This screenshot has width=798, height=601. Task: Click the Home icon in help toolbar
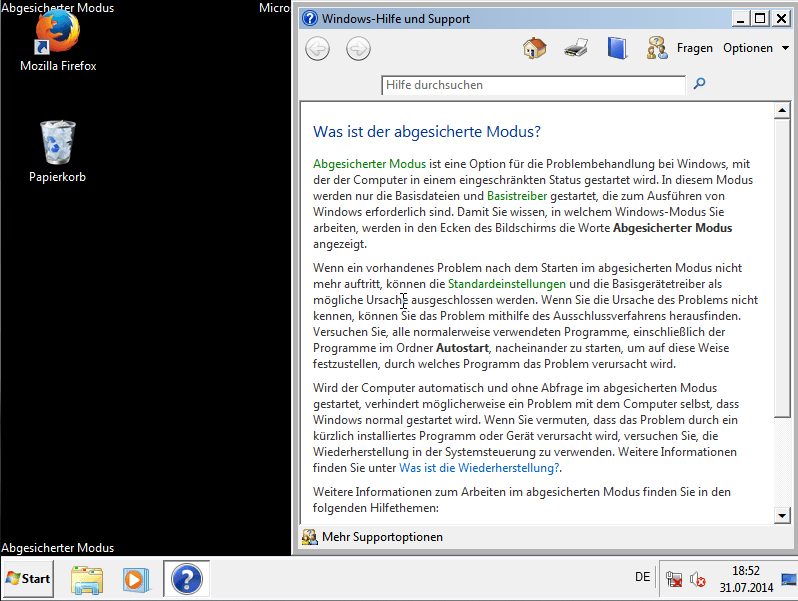pyautogui.click(x=535, y=48)
